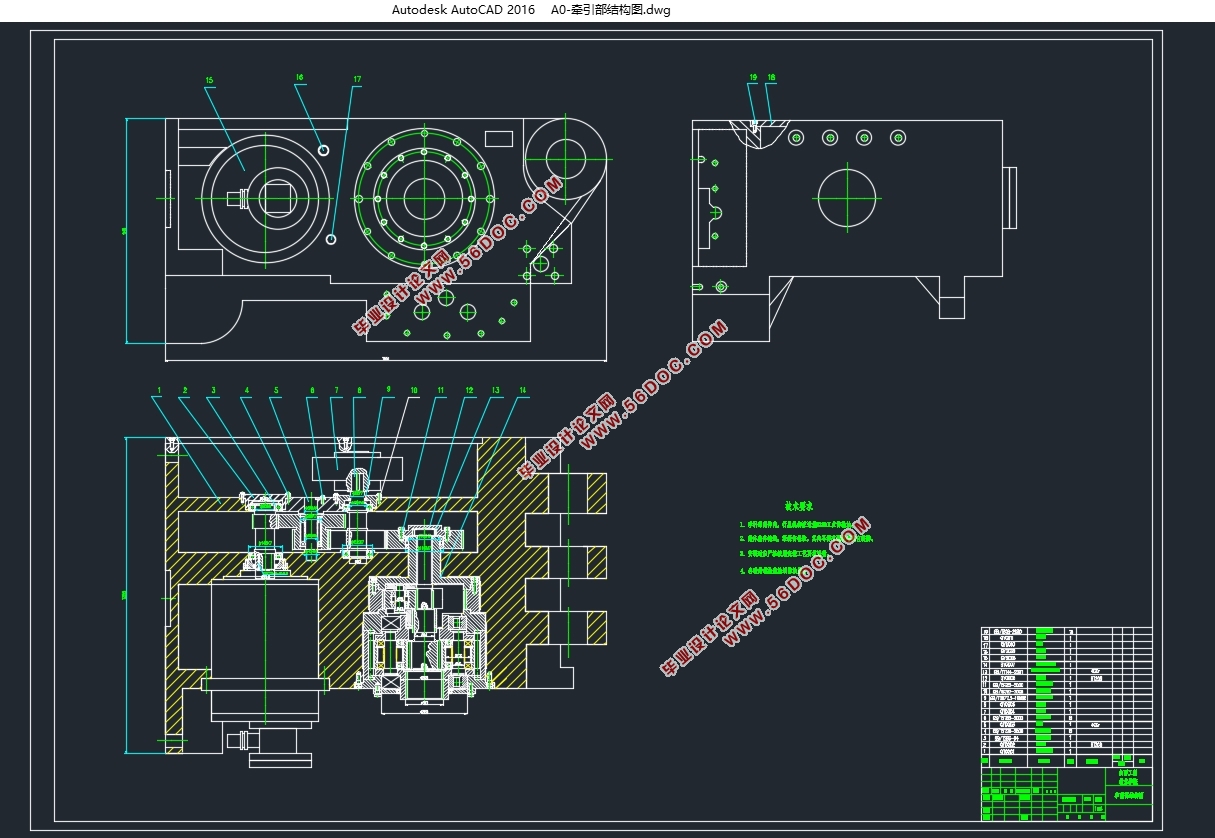Pick balloon label 11 above section view

(440, 390)
